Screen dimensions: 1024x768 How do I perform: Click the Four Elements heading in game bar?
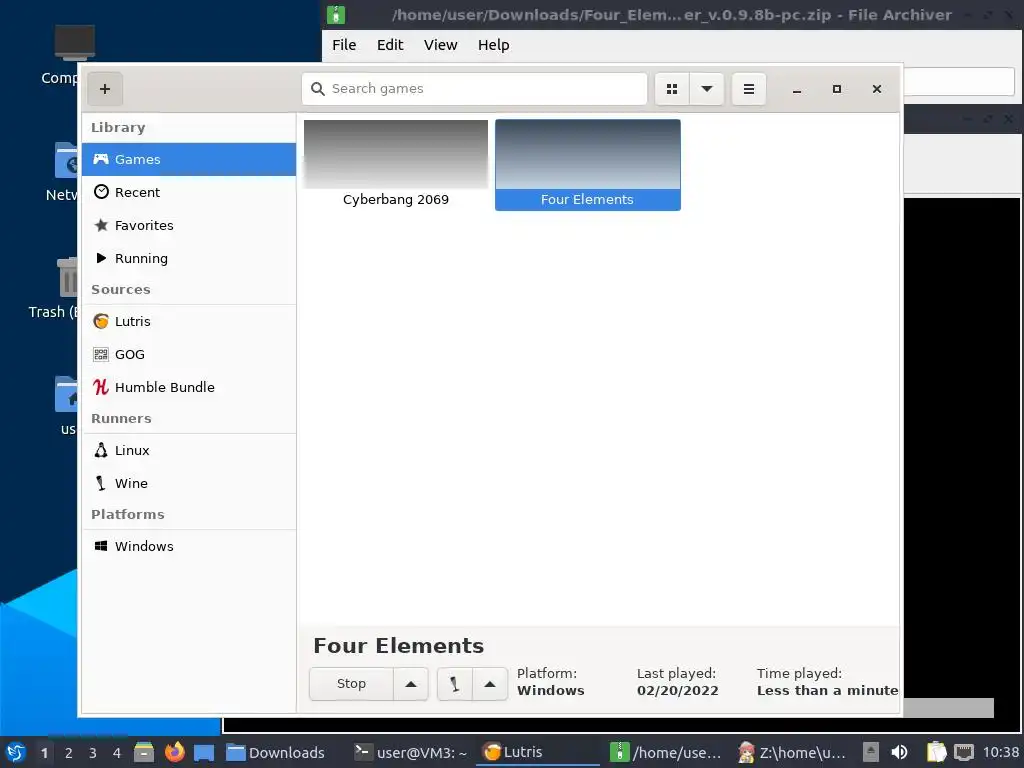[398, 646]
